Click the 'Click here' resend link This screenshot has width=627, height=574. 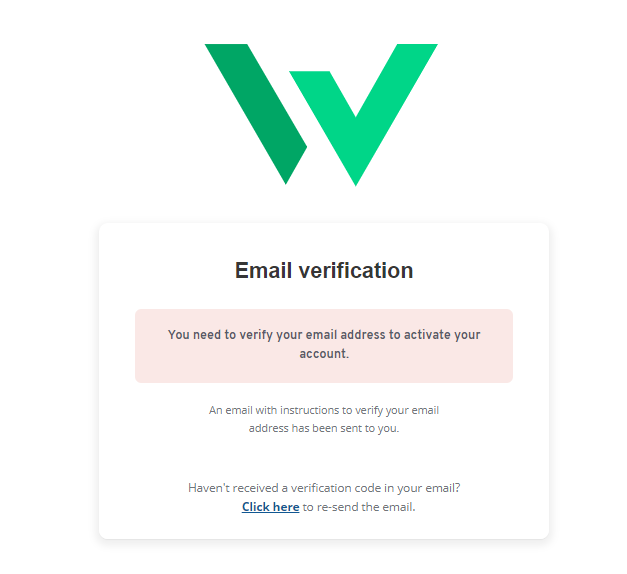(270, 507)
